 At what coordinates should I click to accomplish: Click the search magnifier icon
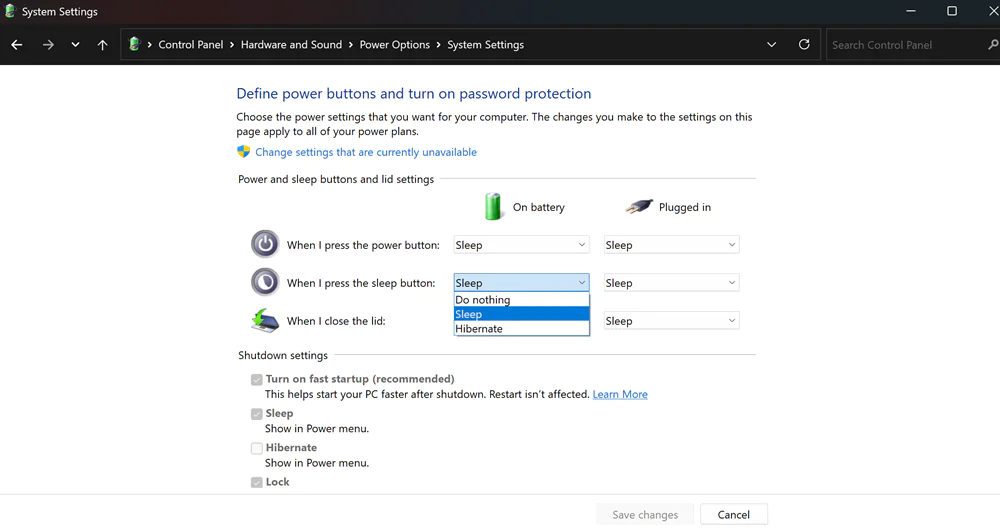pyautogui.click(x=992, y=45)
